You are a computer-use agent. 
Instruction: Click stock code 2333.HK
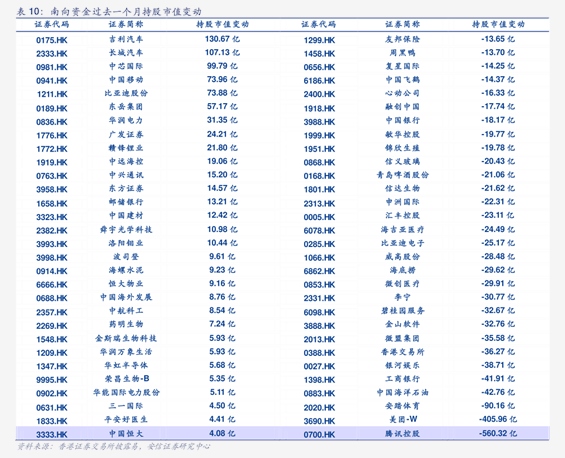point(52,54)
